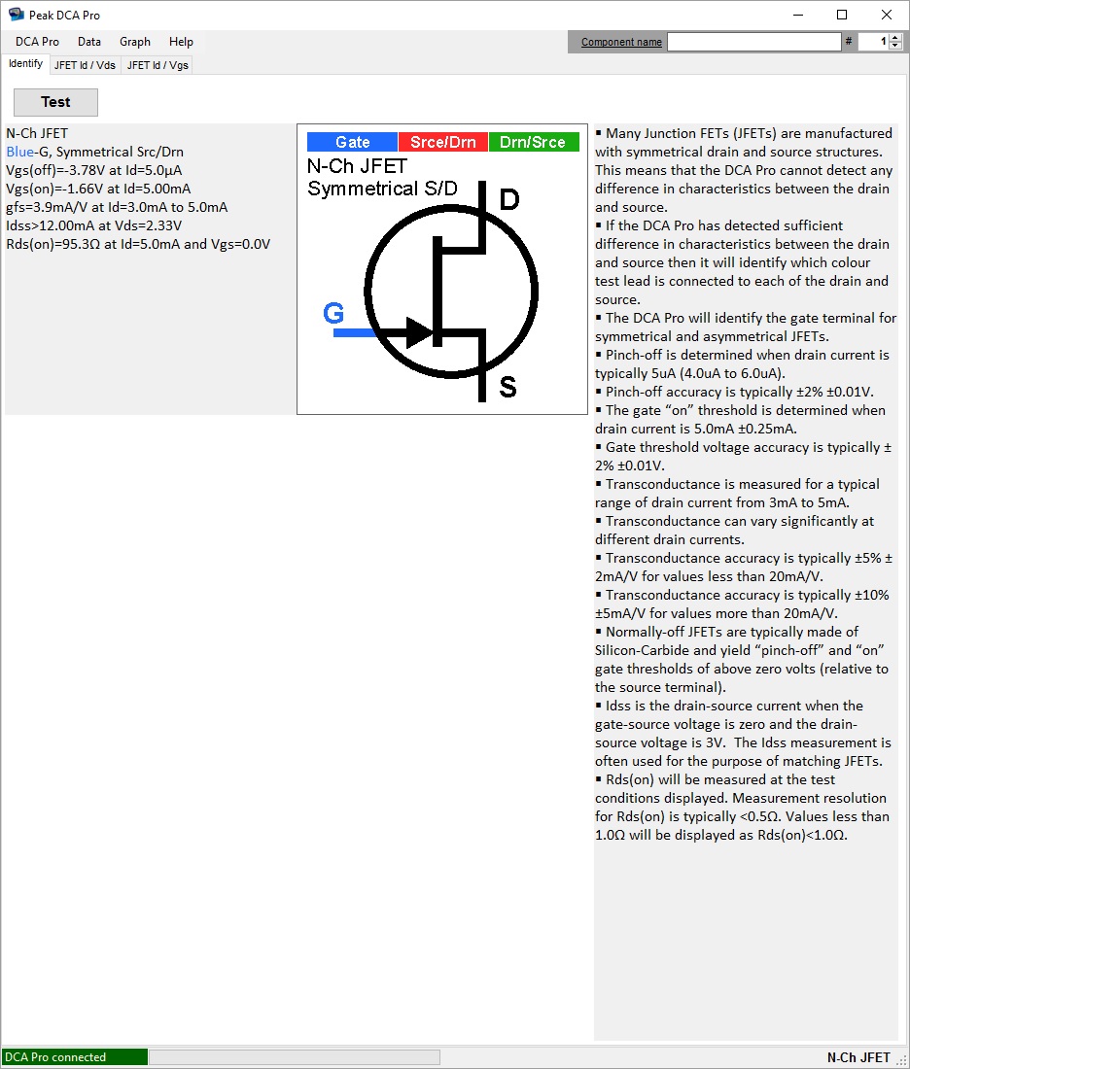Click 'DCA Pro connected' status indicator
The height and width of the screenshot is (1069, 1120).
74,1057
